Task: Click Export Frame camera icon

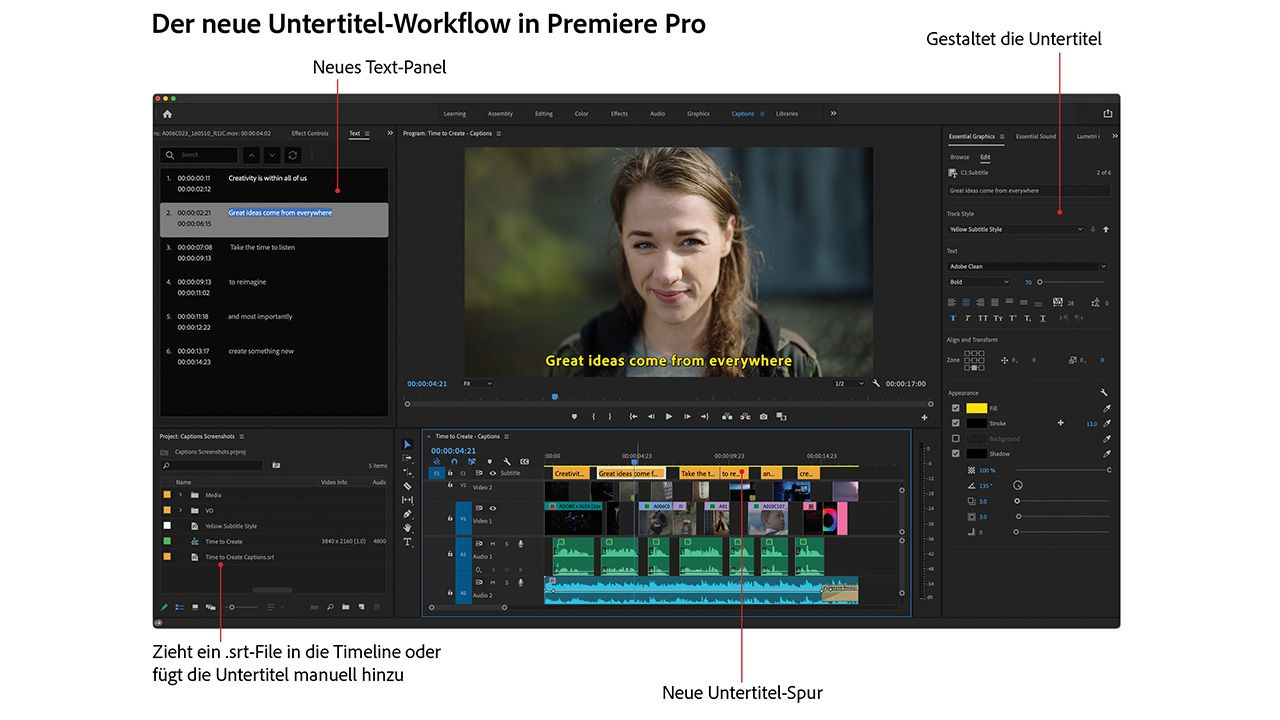Action: pos(764,417)
